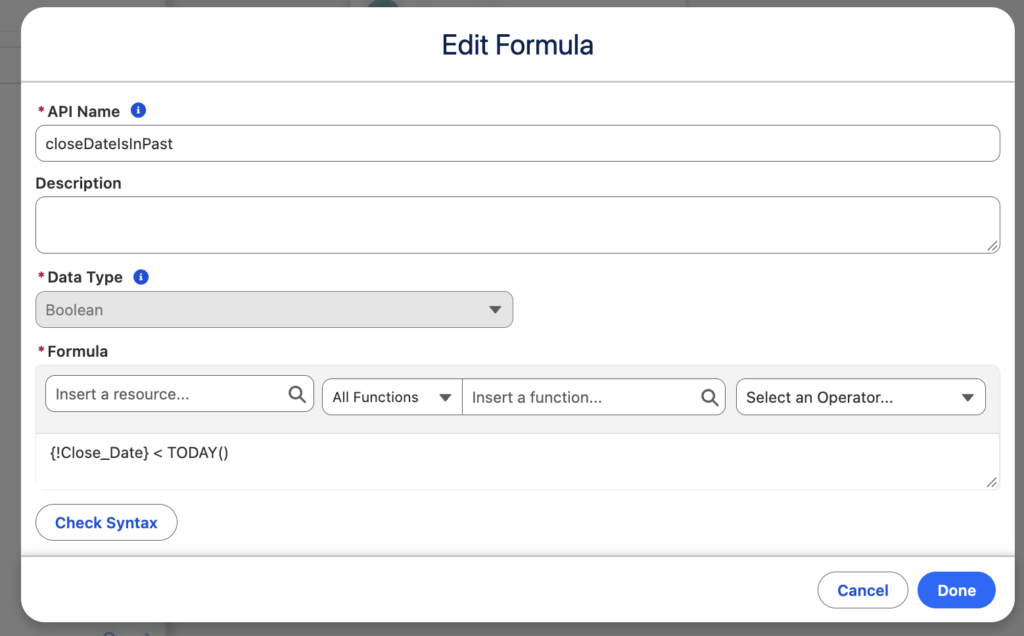
Task: Click the Cancel button
Action: [862, 590]
